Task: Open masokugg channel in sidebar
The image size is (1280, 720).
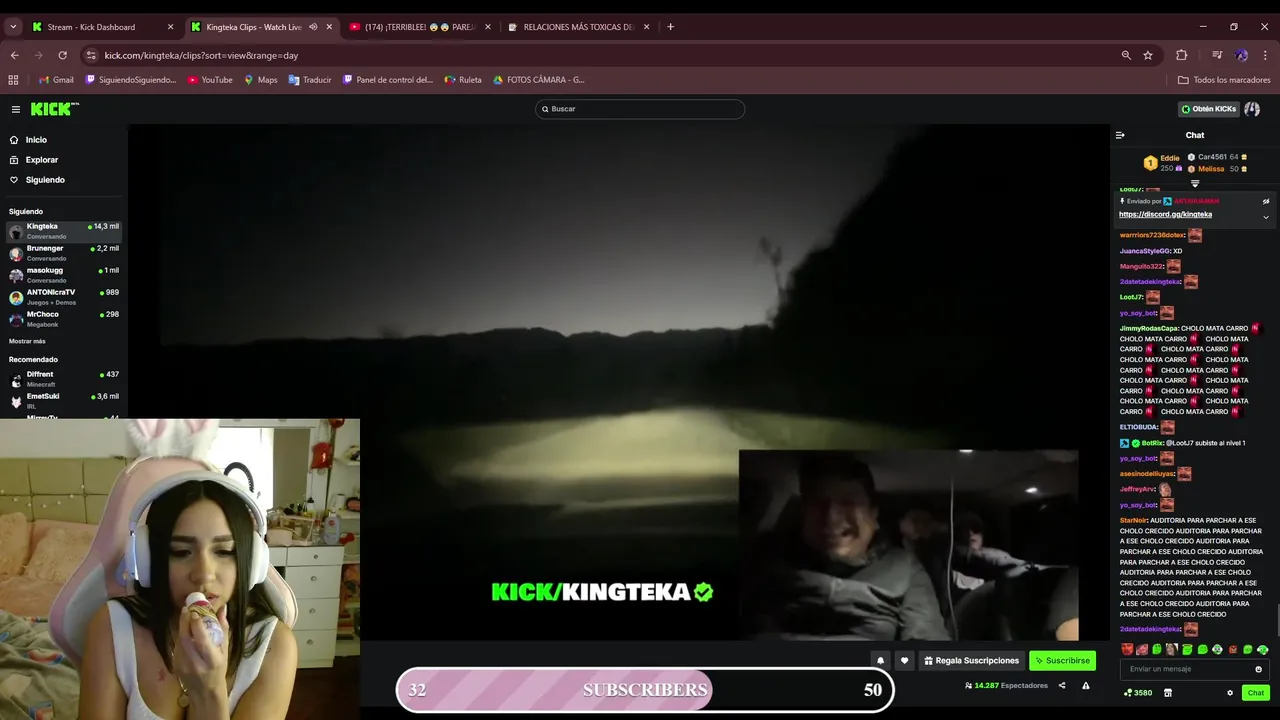Action: click(64, 275)
